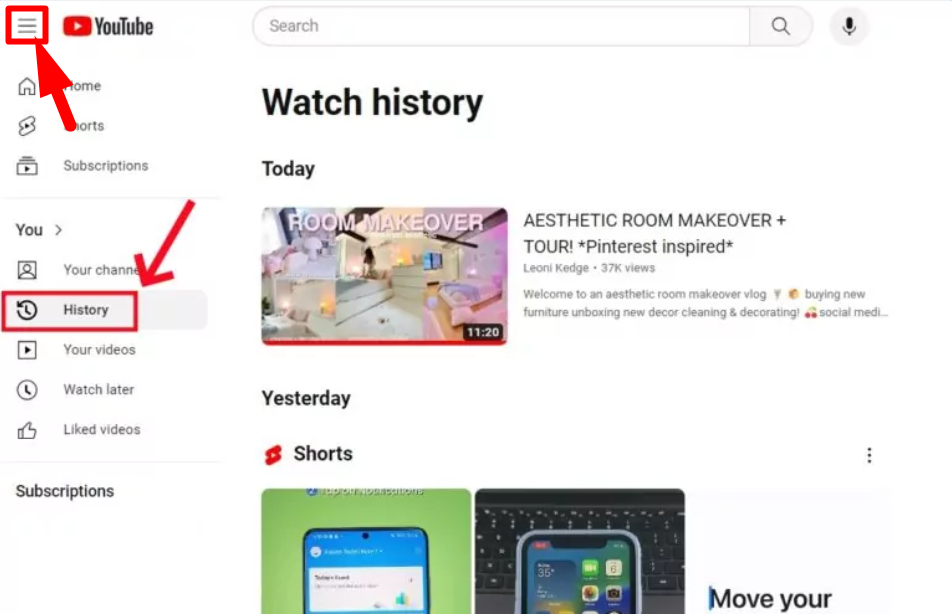Screen dimensions: 952x614
Task: Open the iPhone keyboard Short thumbnail
Action: click(x=580, y=551)
